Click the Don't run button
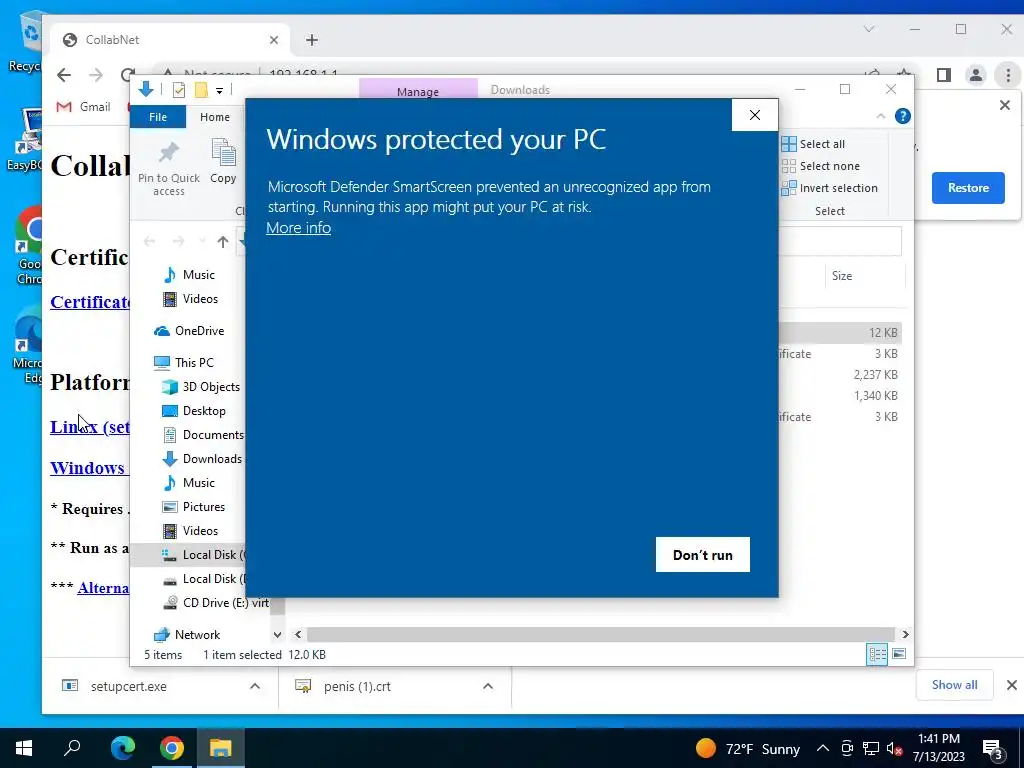This screenshot has width=1024, height=768. pyautogui.click(x=703, y=554)
